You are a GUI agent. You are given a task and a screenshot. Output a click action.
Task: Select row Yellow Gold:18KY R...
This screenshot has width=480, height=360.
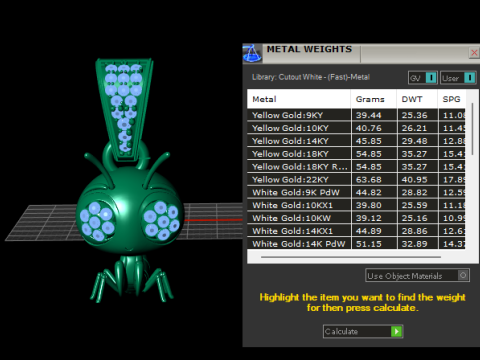(356, 167)
